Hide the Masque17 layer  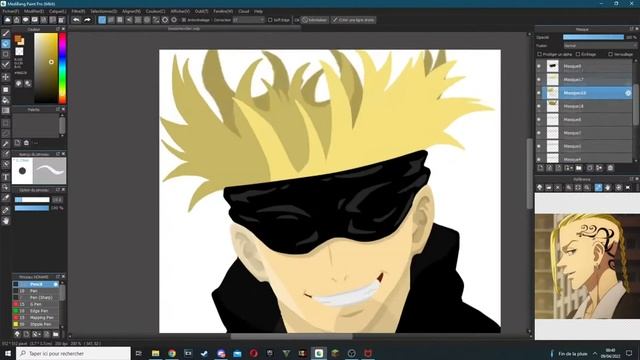(x=539, y=80)
